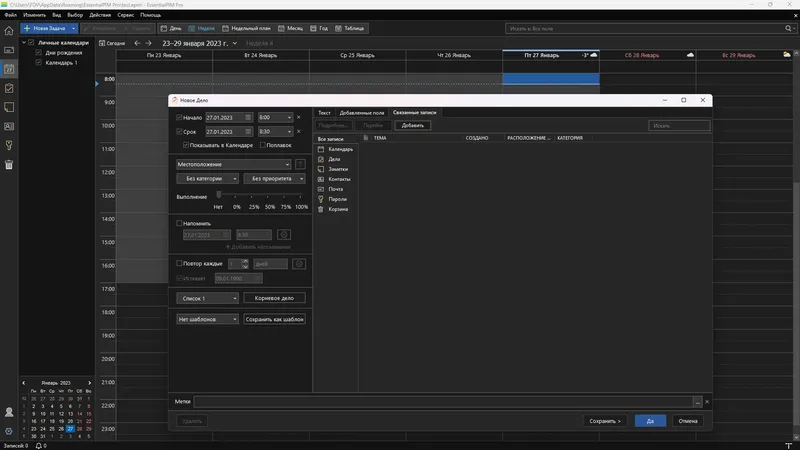The width and height of the screenshot is (800, 450).
Task: Click the Корневое дело button
Action: [274, 298]
